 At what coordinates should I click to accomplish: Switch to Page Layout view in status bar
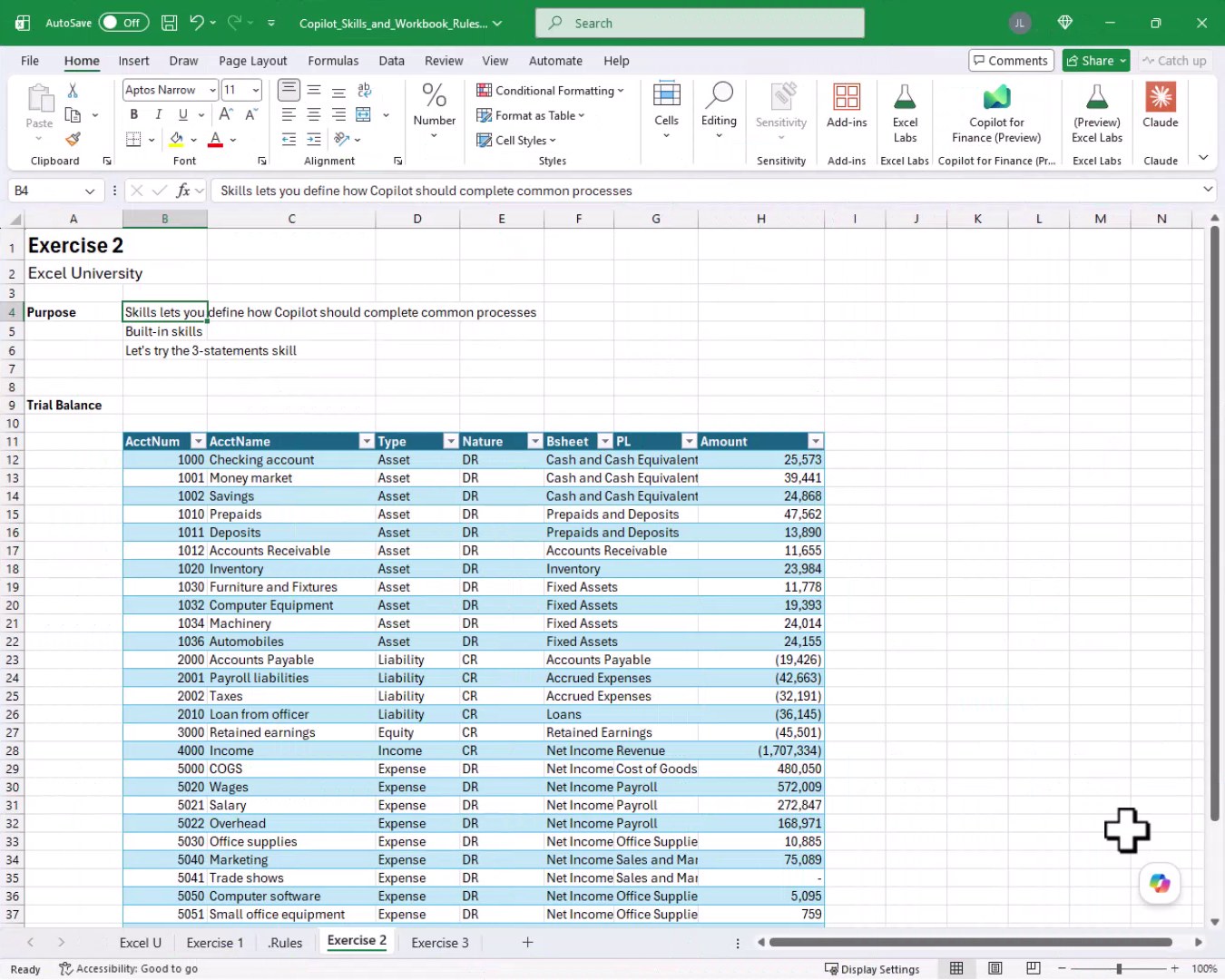995,968
